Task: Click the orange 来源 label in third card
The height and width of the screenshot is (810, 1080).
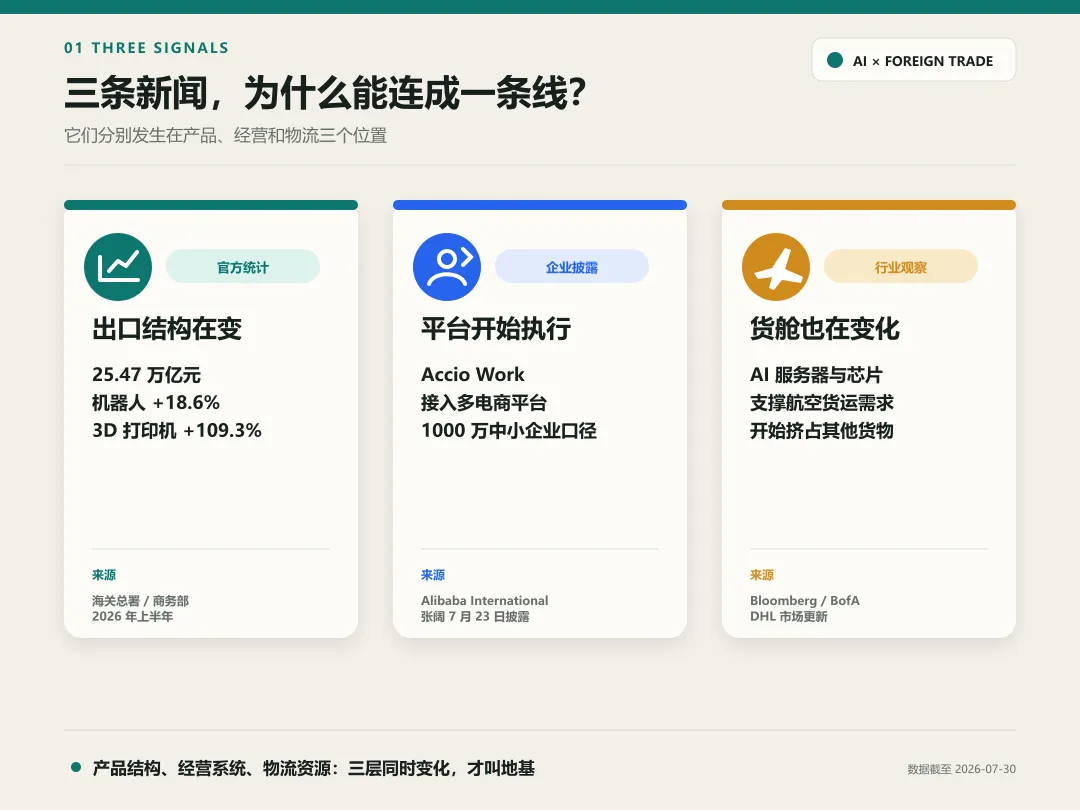Action: point(762,574)
